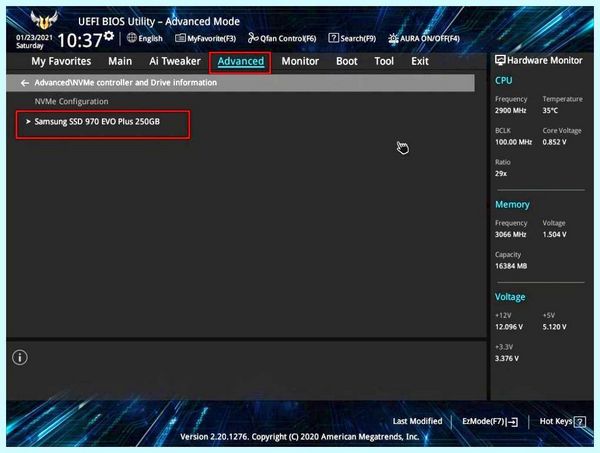The width and height of the screenshot is (600, 453).
Task: Go to the Exit tab
Action: [x=420, y=61]
